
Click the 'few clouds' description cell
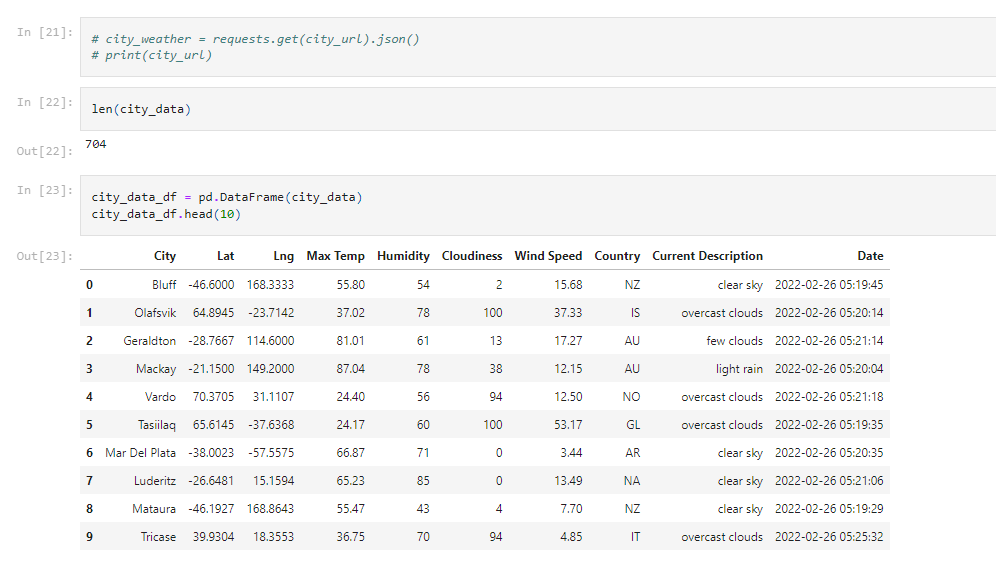735,341
